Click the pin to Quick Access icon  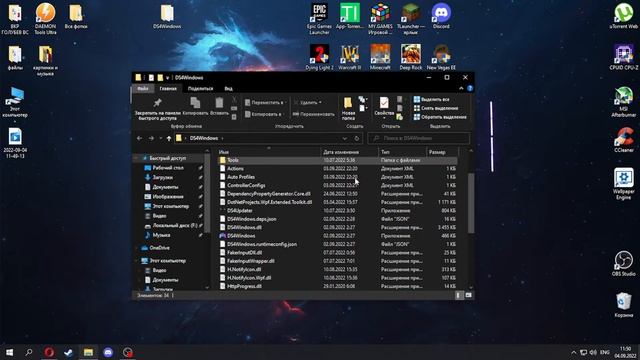coord(157,103)
